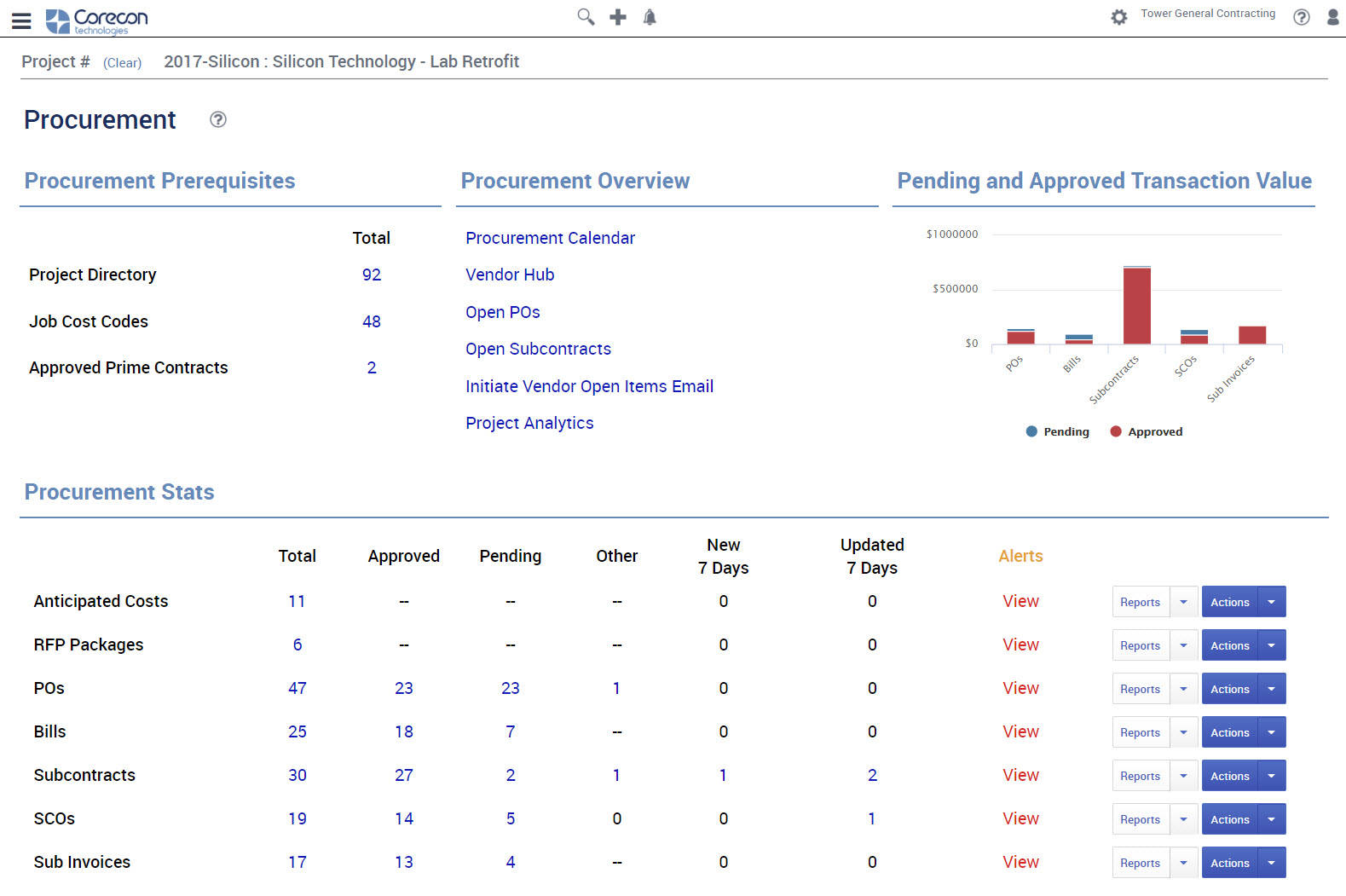Open the user profile icon
Viewport: 1346px width, 896px height.
(1332, 17)
